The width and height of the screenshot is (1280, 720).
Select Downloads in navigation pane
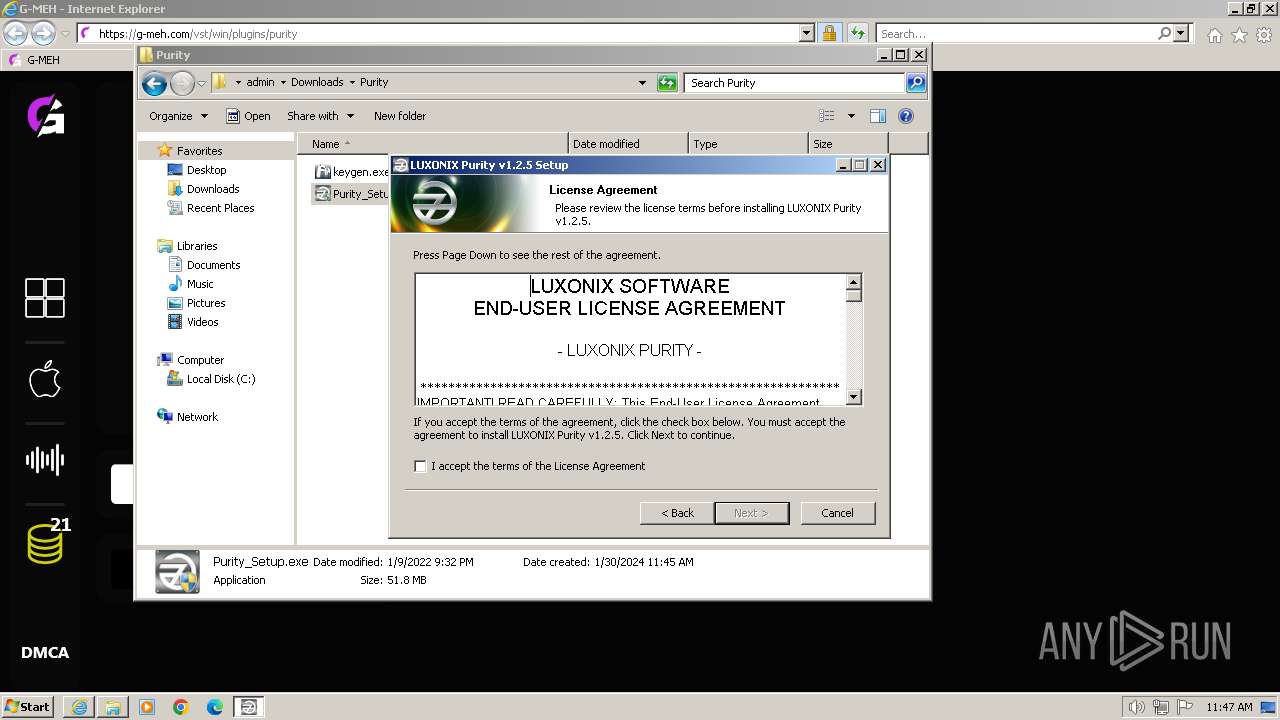[212, 189]
